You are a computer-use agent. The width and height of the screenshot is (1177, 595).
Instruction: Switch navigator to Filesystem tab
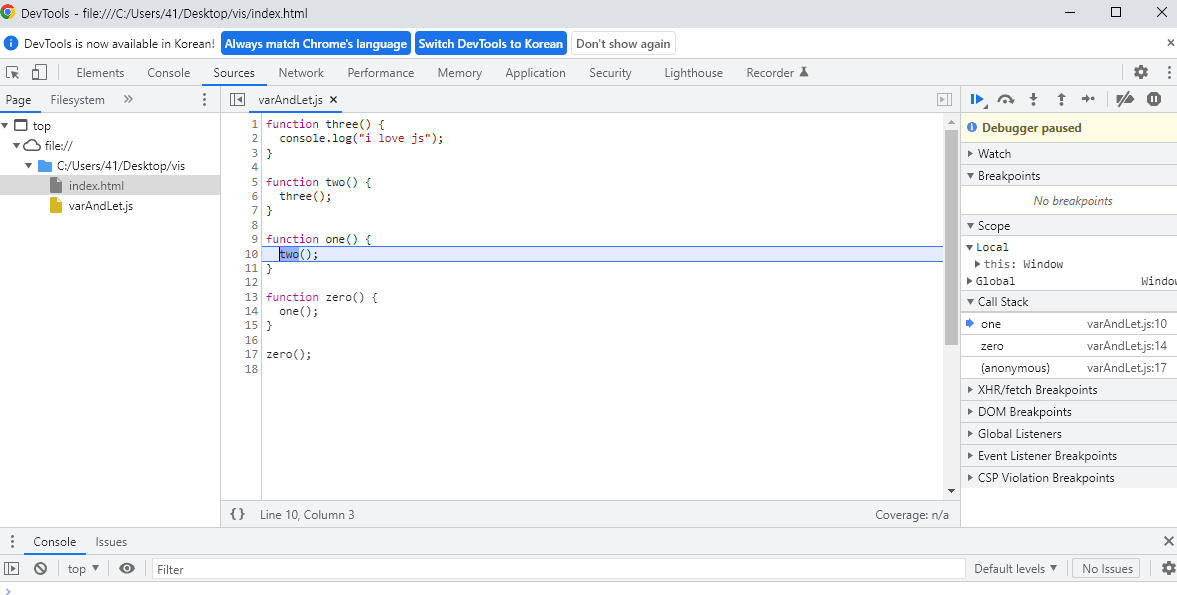pos(77,100)
